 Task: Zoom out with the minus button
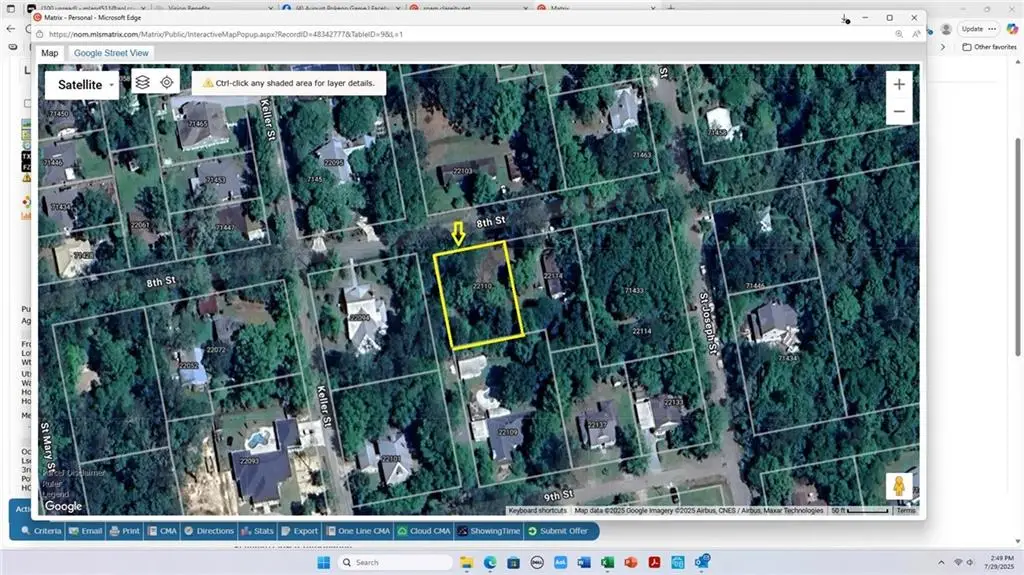tap(899, 111)
